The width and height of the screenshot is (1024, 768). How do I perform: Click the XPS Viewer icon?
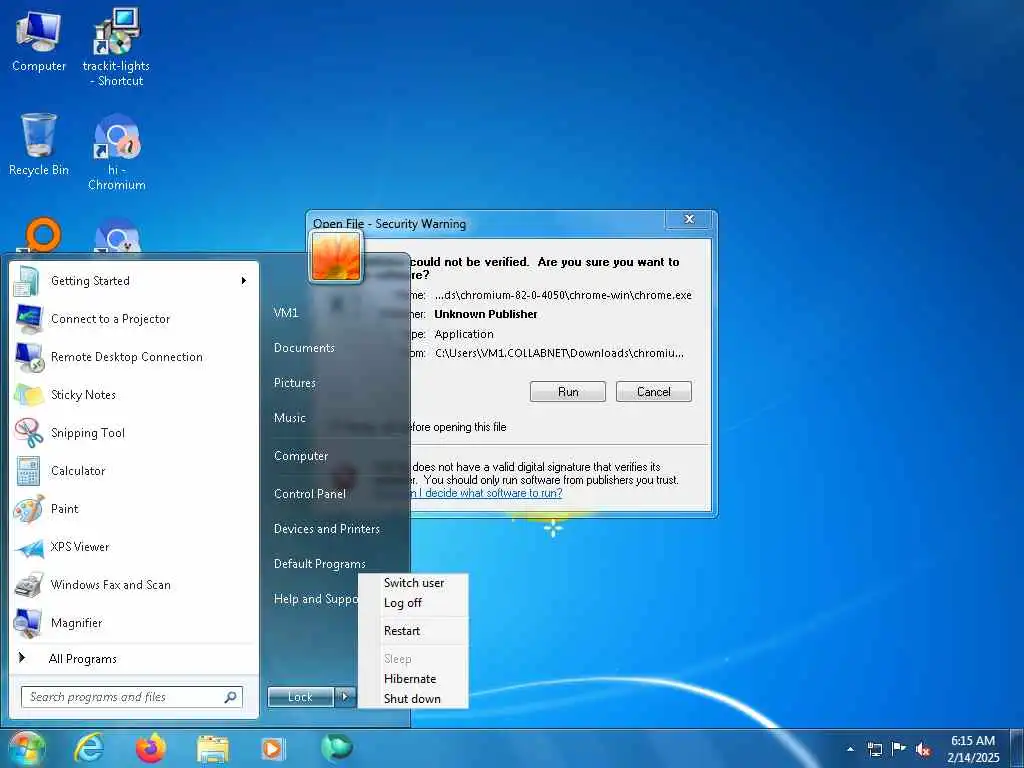point(29,547)
